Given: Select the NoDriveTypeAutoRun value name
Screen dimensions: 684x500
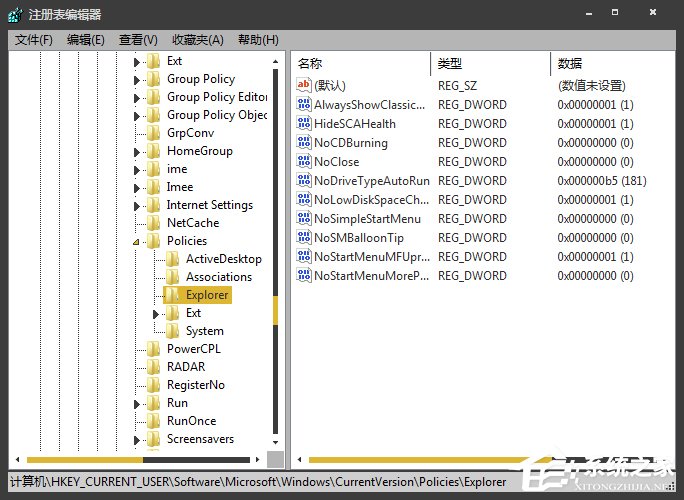Looking at the screenshot, I should pyautogui.click(x=372, y=181).
